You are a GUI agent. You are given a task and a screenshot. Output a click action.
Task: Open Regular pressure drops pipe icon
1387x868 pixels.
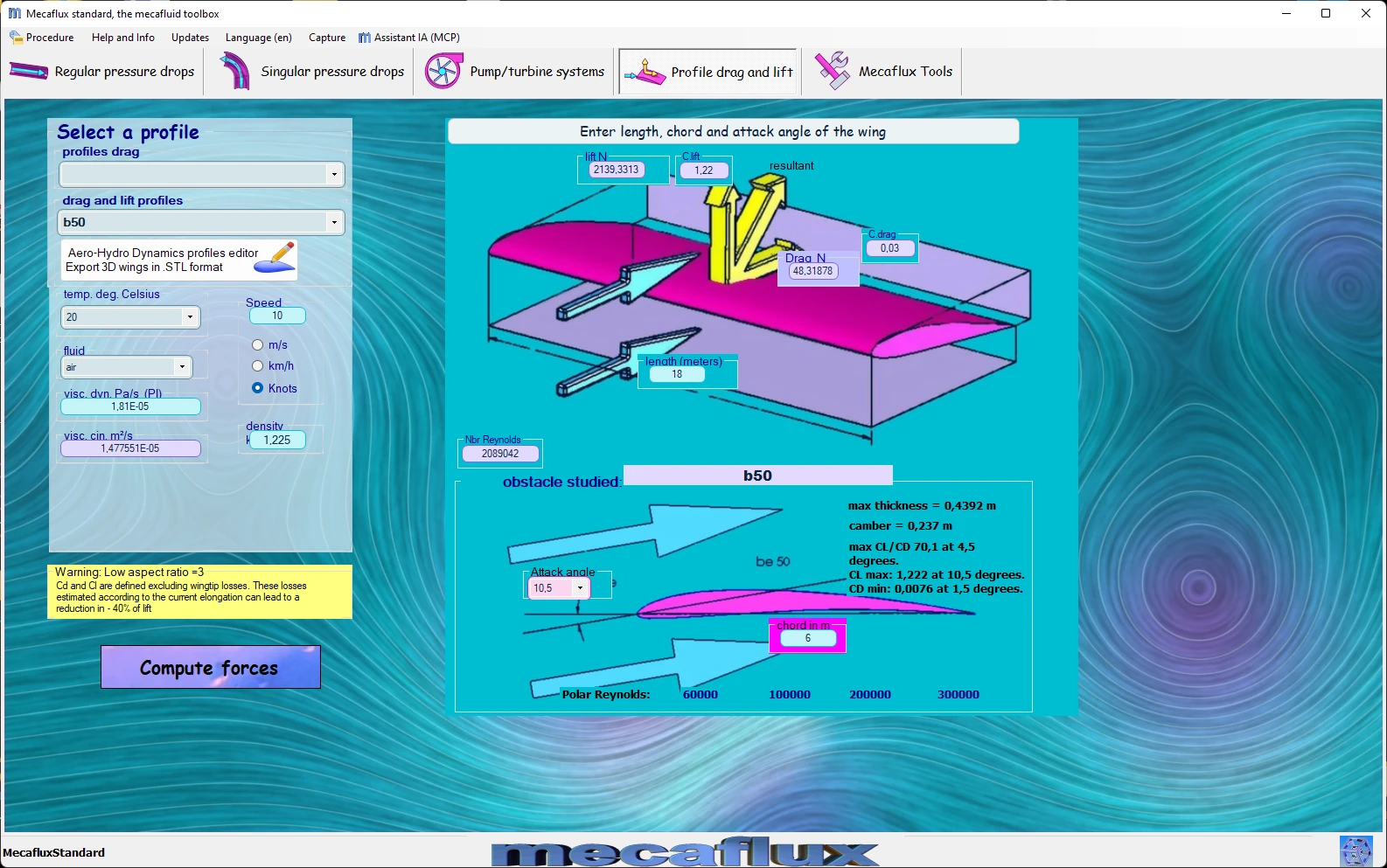click(28, 72)
